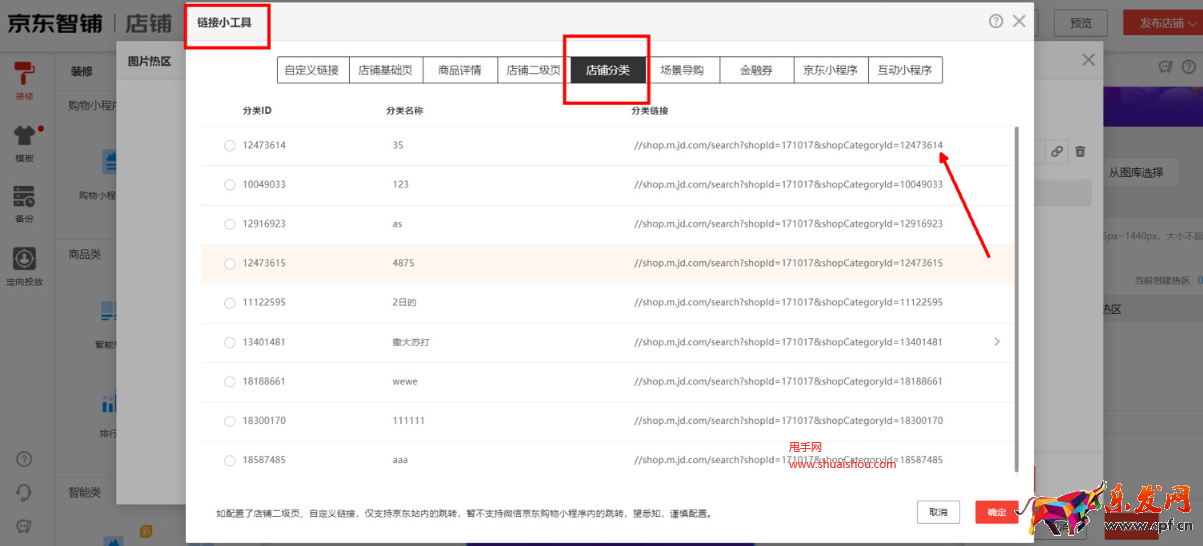This screenshot has width=1203, height=546.
Task: Switch to 场景导购 tab
Action: (x=682, y=70)
